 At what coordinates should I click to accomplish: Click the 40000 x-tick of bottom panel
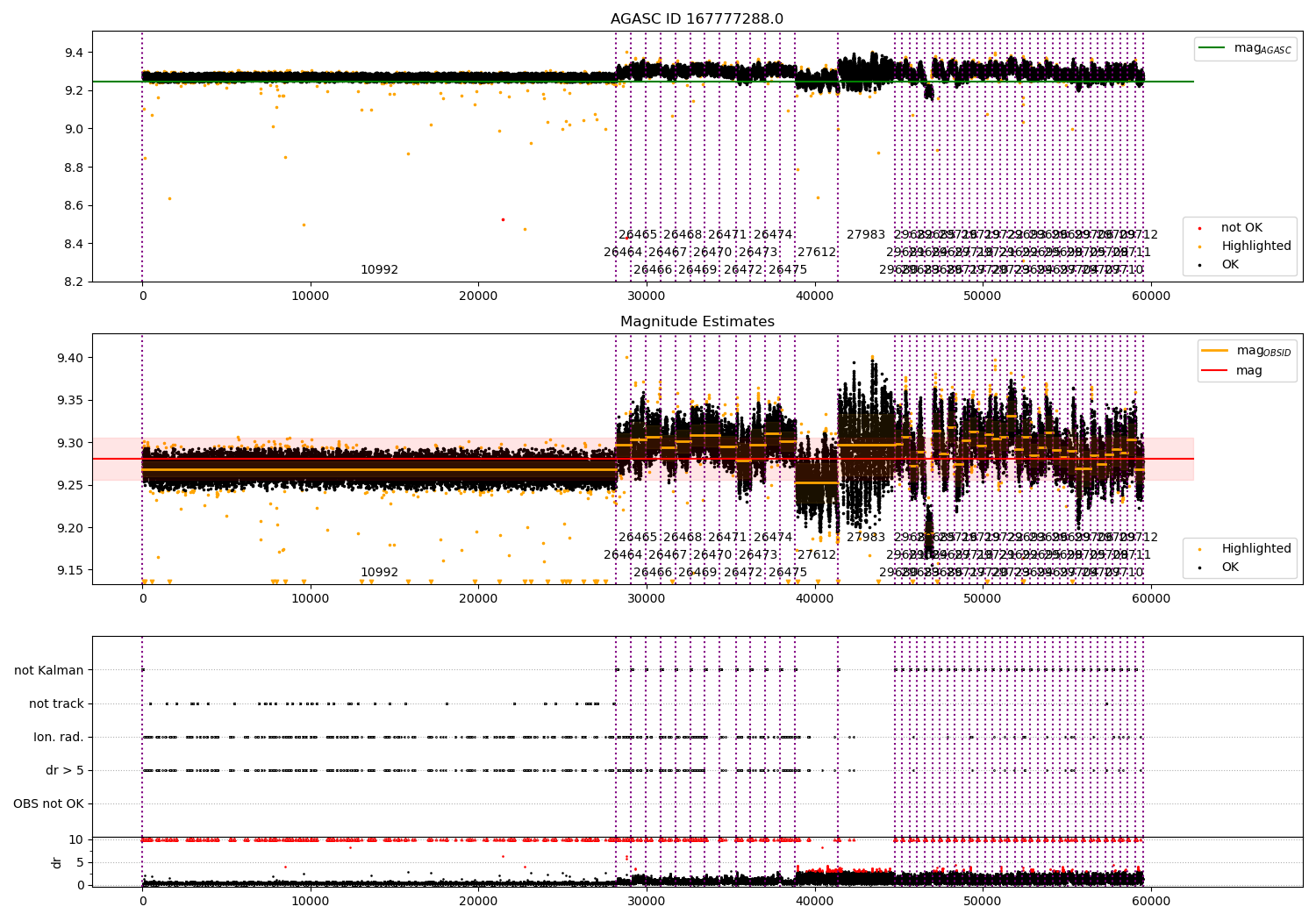[x=814, y=902]
